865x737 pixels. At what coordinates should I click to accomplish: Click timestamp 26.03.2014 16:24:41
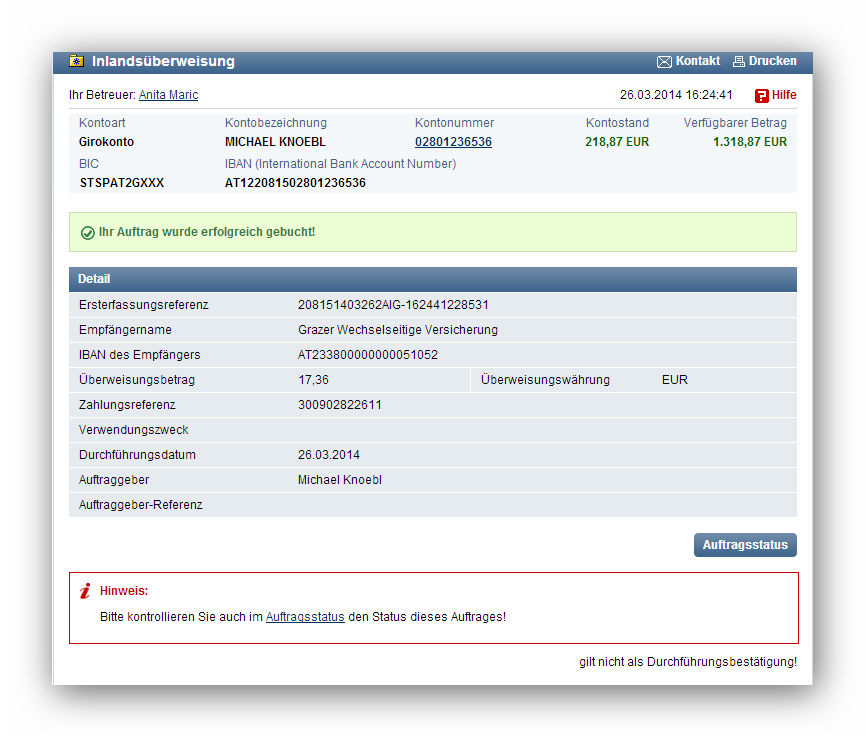[676, 95]
